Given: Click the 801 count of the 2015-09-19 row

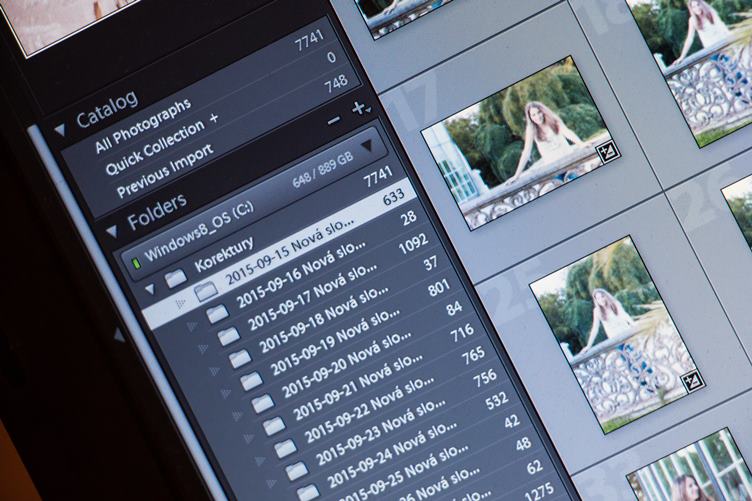Looking at the screenshot, I should (438, 287).
